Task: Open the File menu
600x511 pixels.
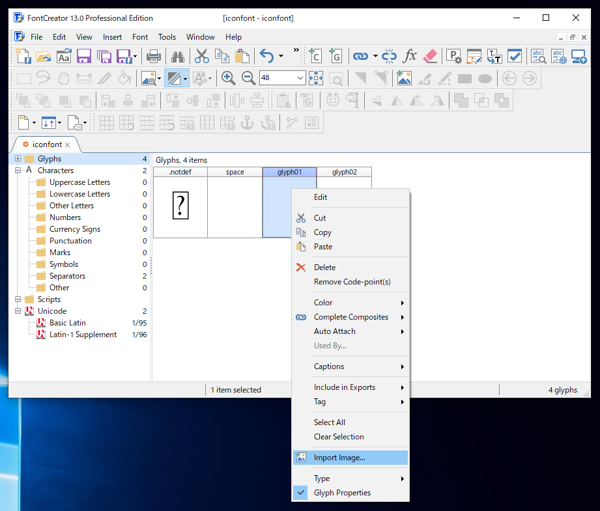Action: pos(36,37)
